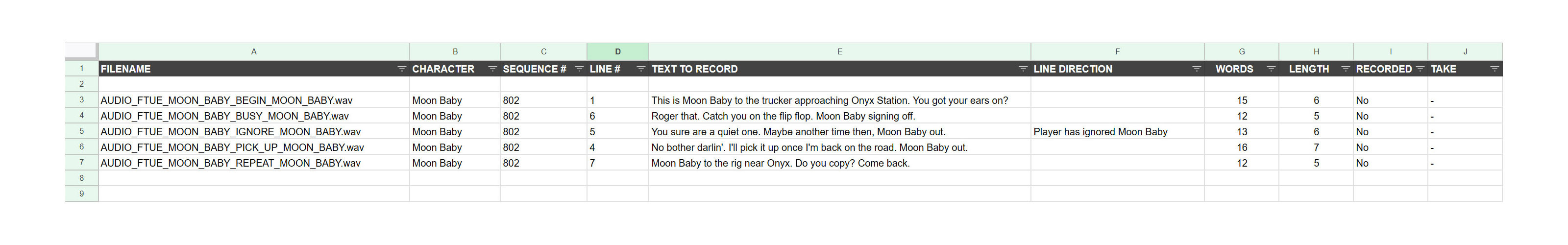
Task: Open the WORDS column filter icon
Action: (x=1271, y=69)
